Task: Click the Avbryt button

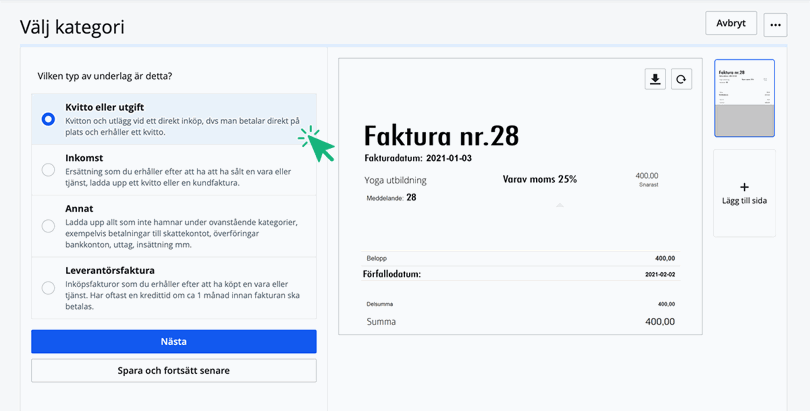Action: [x=731, y=23]
